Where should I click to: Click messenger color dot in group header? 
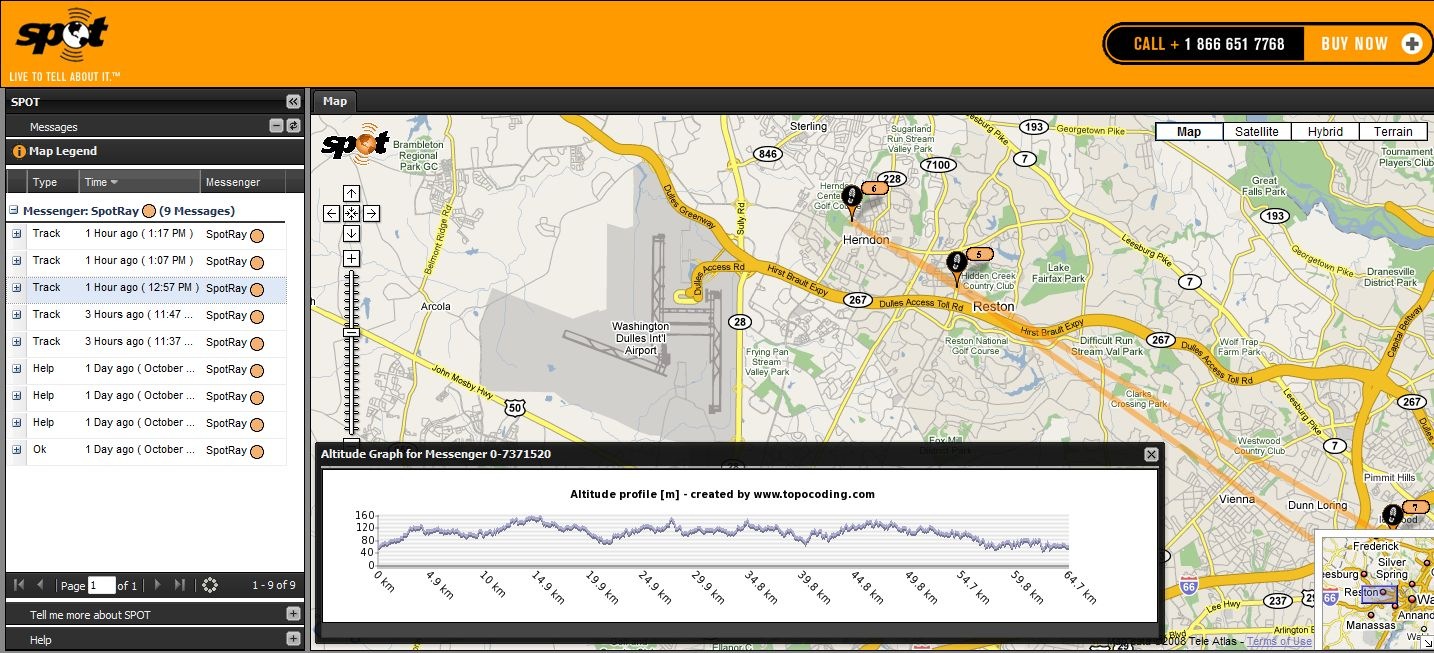coord(148,211)
